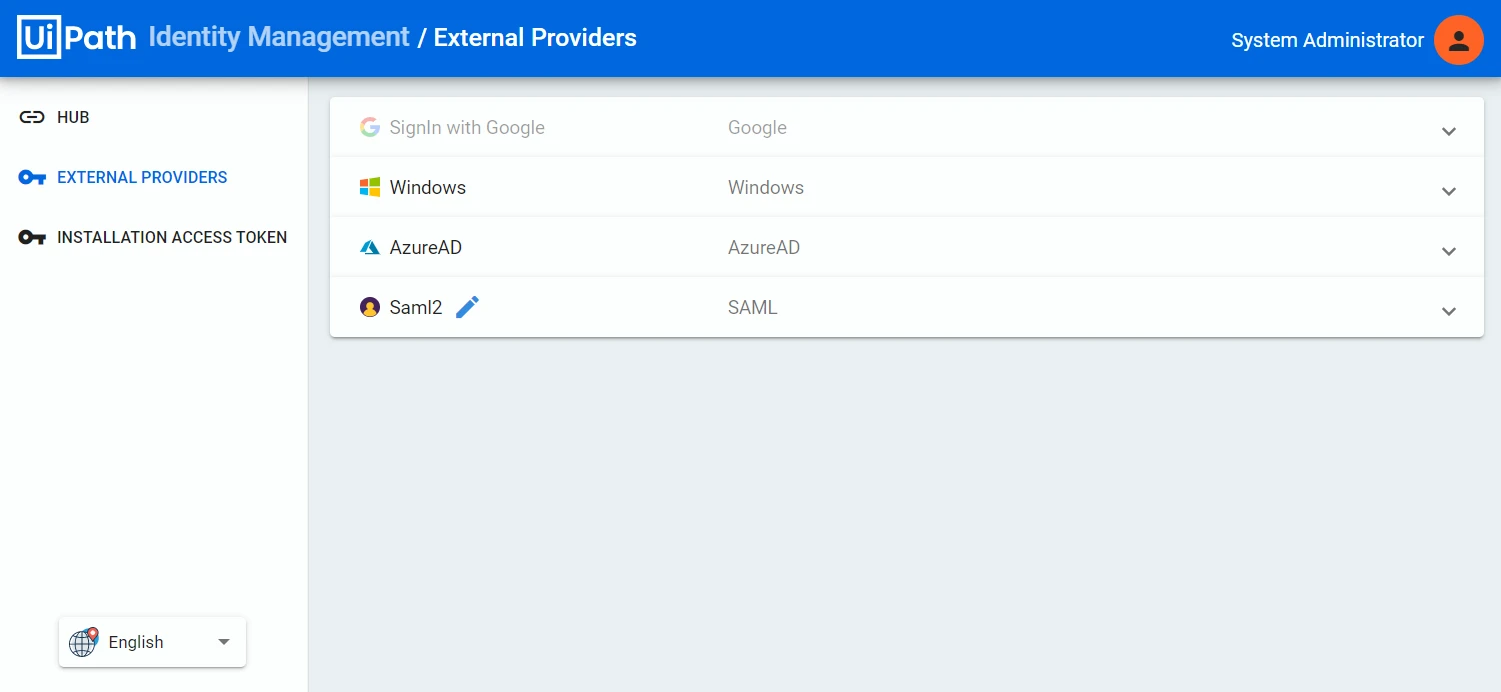The height and width of the screenshot is (692, 1501).
Task: Click the UiPath logo in the header
Action: click(x=76, y=38)
